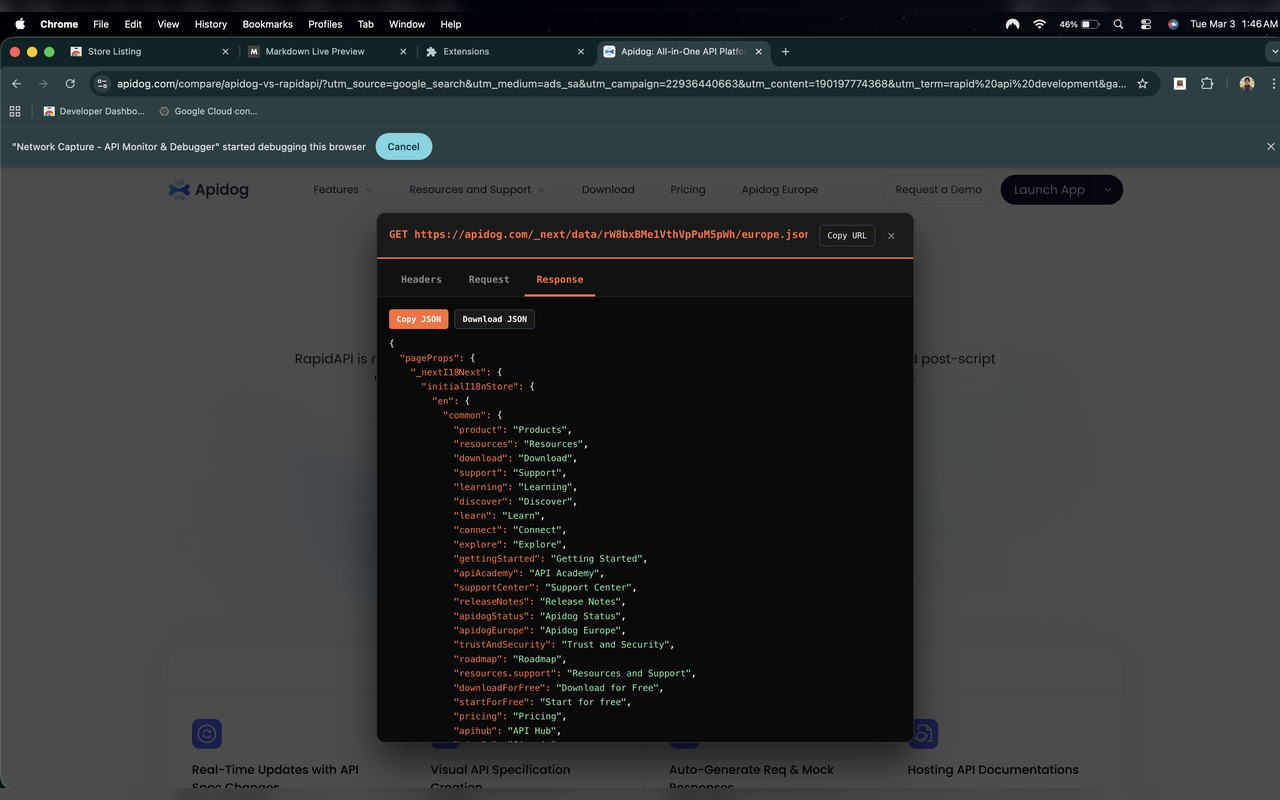
Task: Click the battery status icon
Action: pos(1090,24)
